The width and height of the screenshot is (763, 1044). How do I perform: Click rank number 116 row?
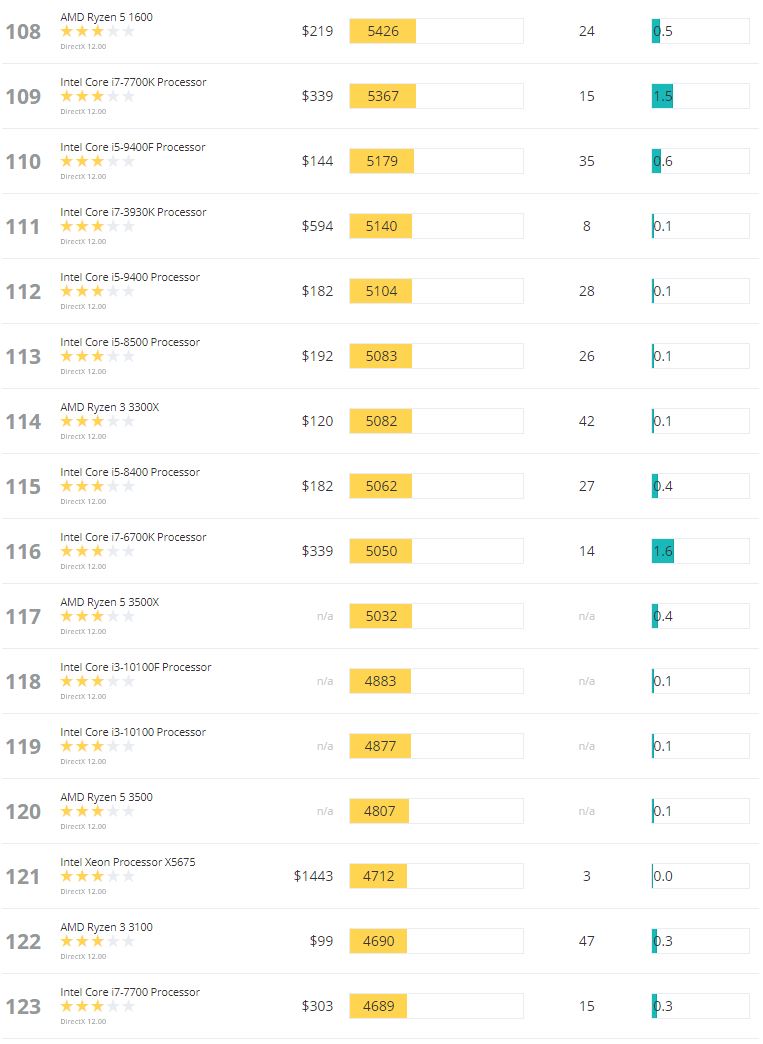point(23,551)
